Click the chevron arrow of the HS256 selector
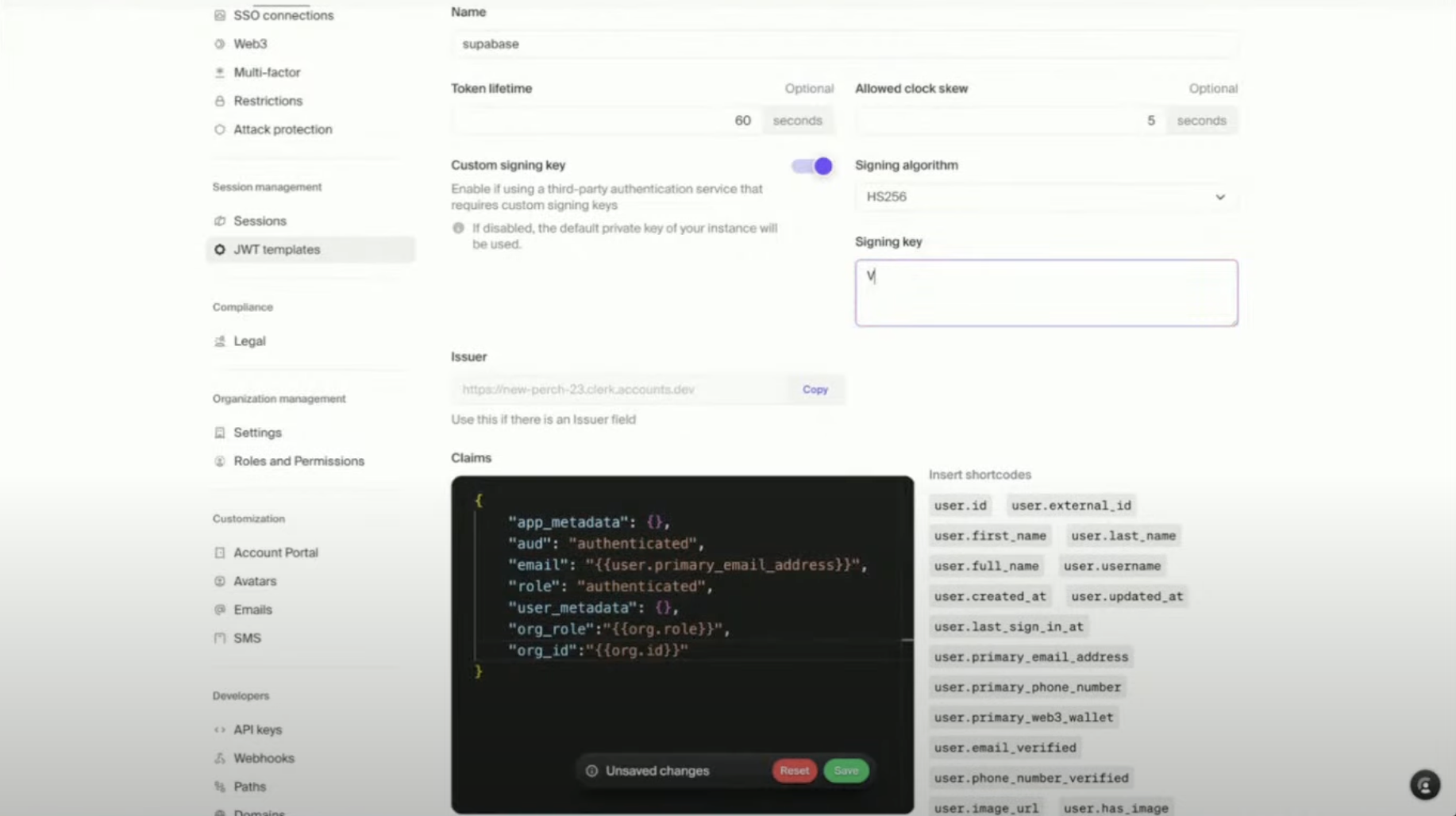The width and height of the screenshot is (1456, 816). 1220,197
